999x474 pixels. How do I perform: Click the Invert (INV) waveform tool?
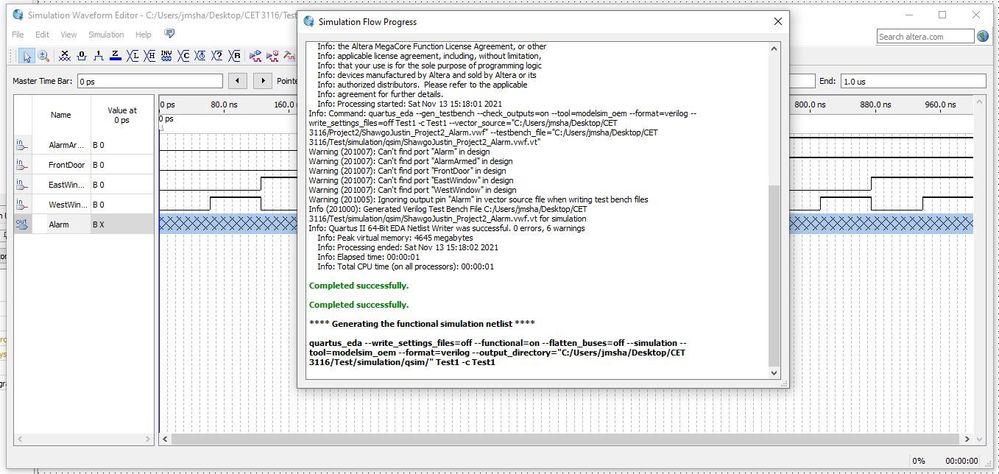click(x=167, y=56)
